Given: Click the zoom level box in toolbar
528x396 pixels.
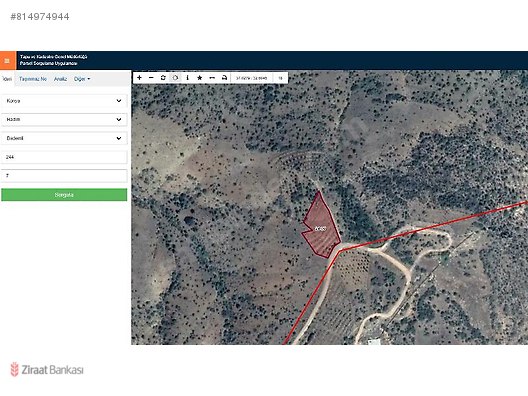Looking at the screenshot, I should pos(280,78).
